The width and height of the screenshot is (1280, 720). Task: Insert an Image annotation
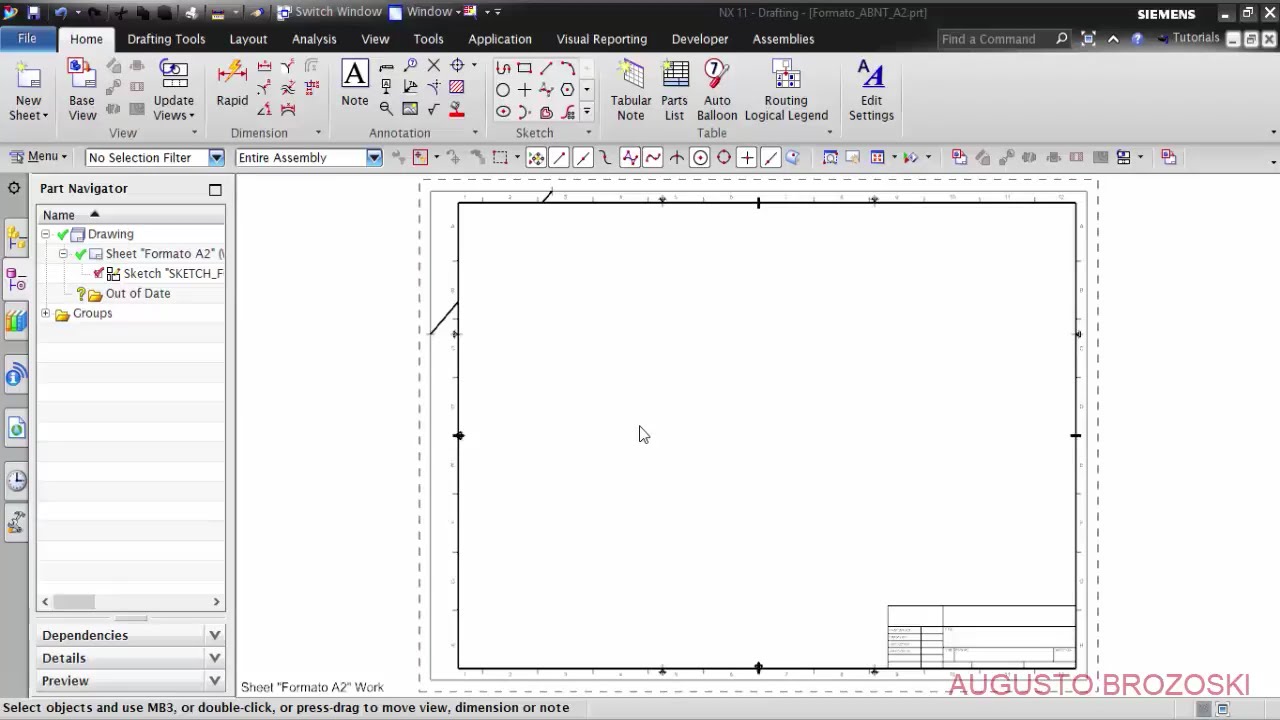410,109
